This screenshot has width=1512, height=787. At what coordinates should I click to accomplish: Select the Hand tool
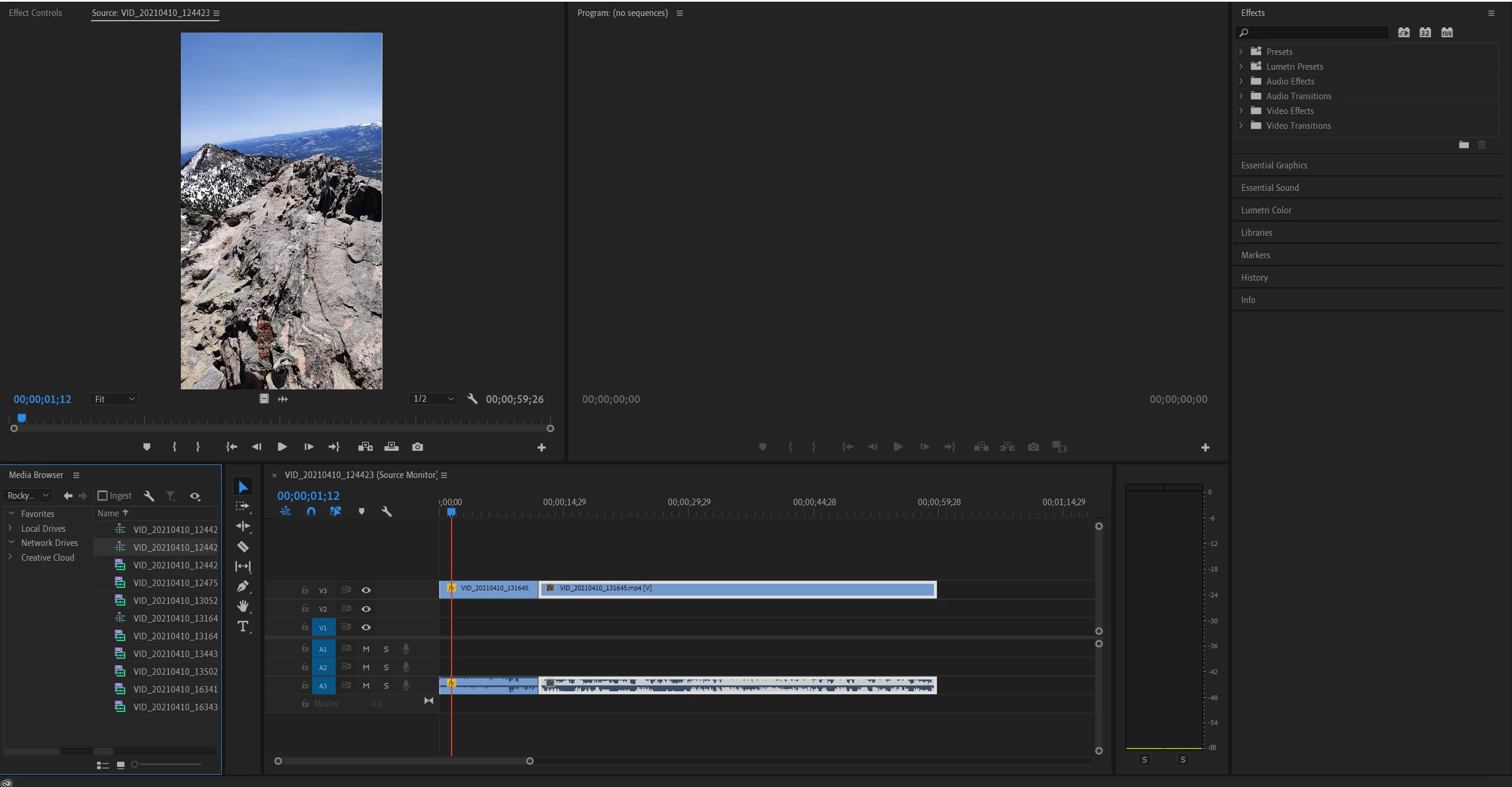coord(242,606)
